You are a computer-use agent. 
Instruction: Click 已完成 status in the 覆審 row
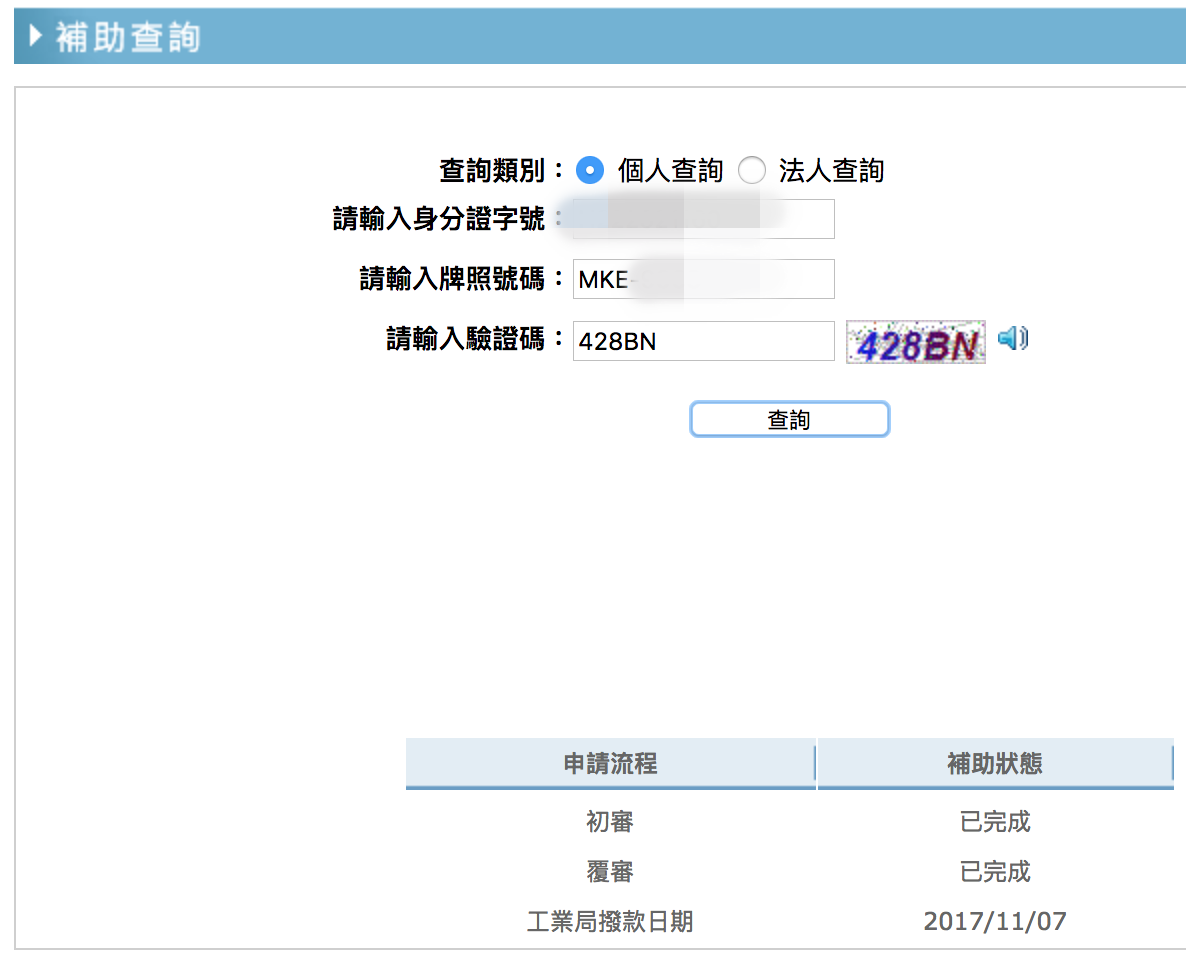pyautogui.click(x=994, y=872)
